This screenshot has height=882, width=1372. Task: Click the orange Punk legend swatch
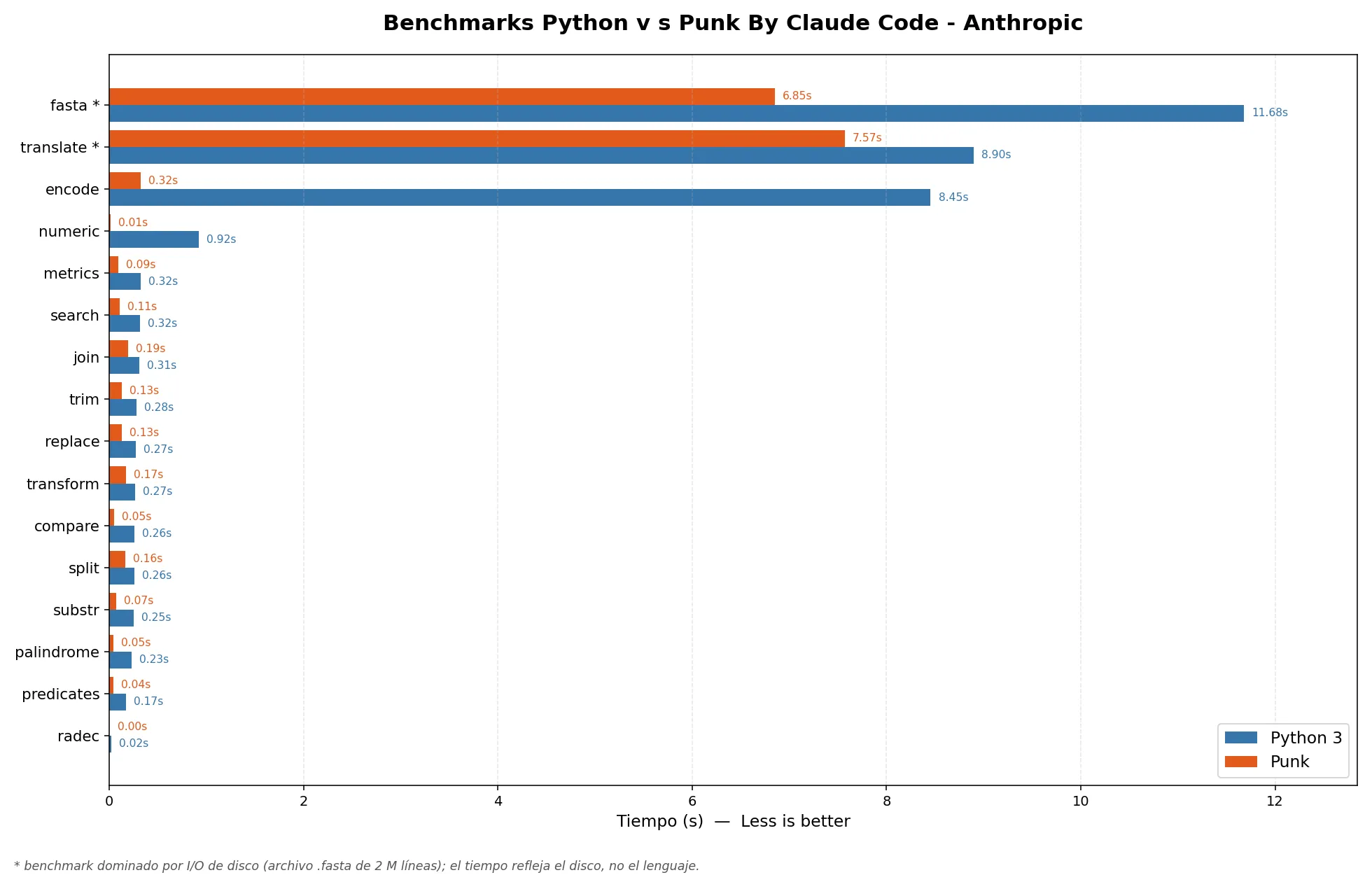(x=1241, y=762)
